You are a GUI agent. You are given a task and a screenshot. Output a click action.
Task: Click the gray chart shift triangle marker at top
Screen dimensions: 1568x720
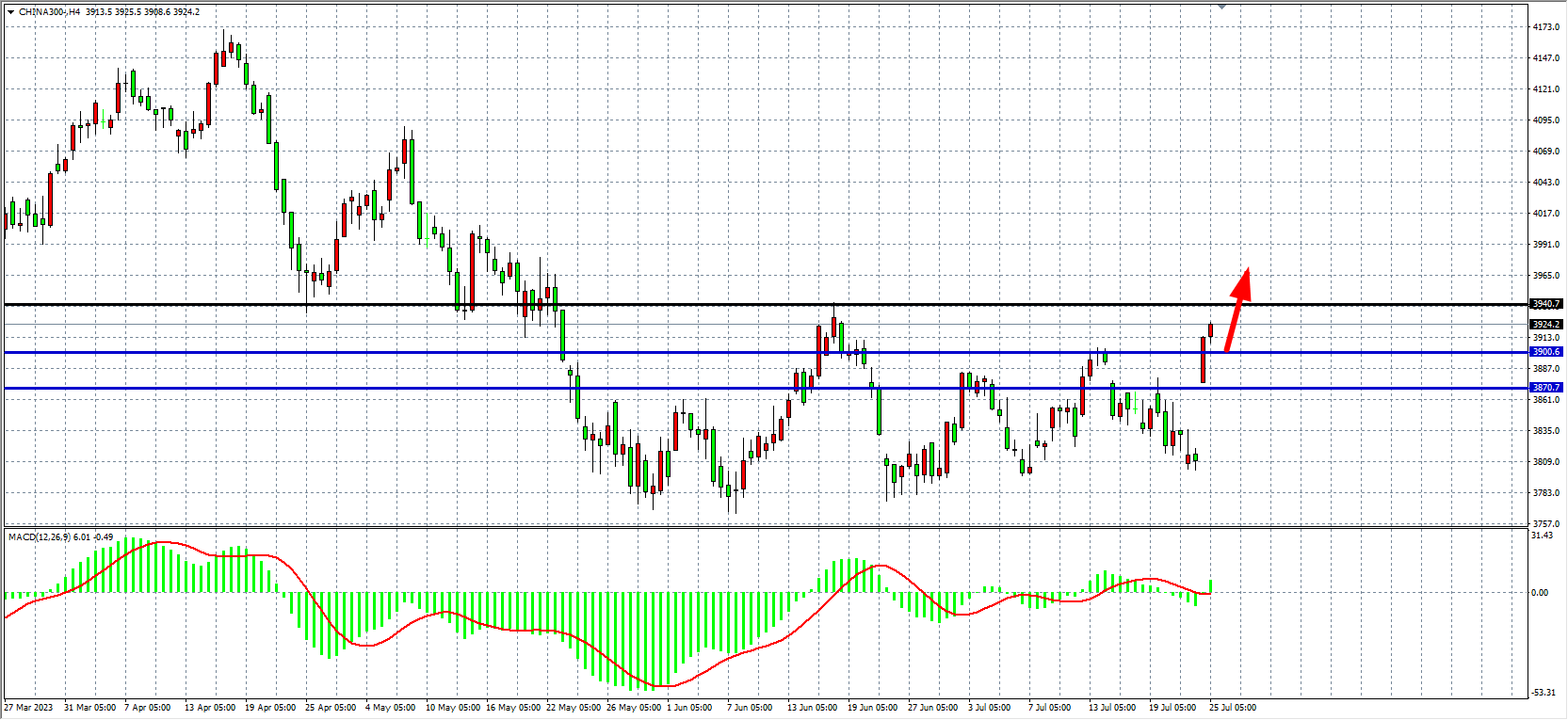coord(1221,7)
